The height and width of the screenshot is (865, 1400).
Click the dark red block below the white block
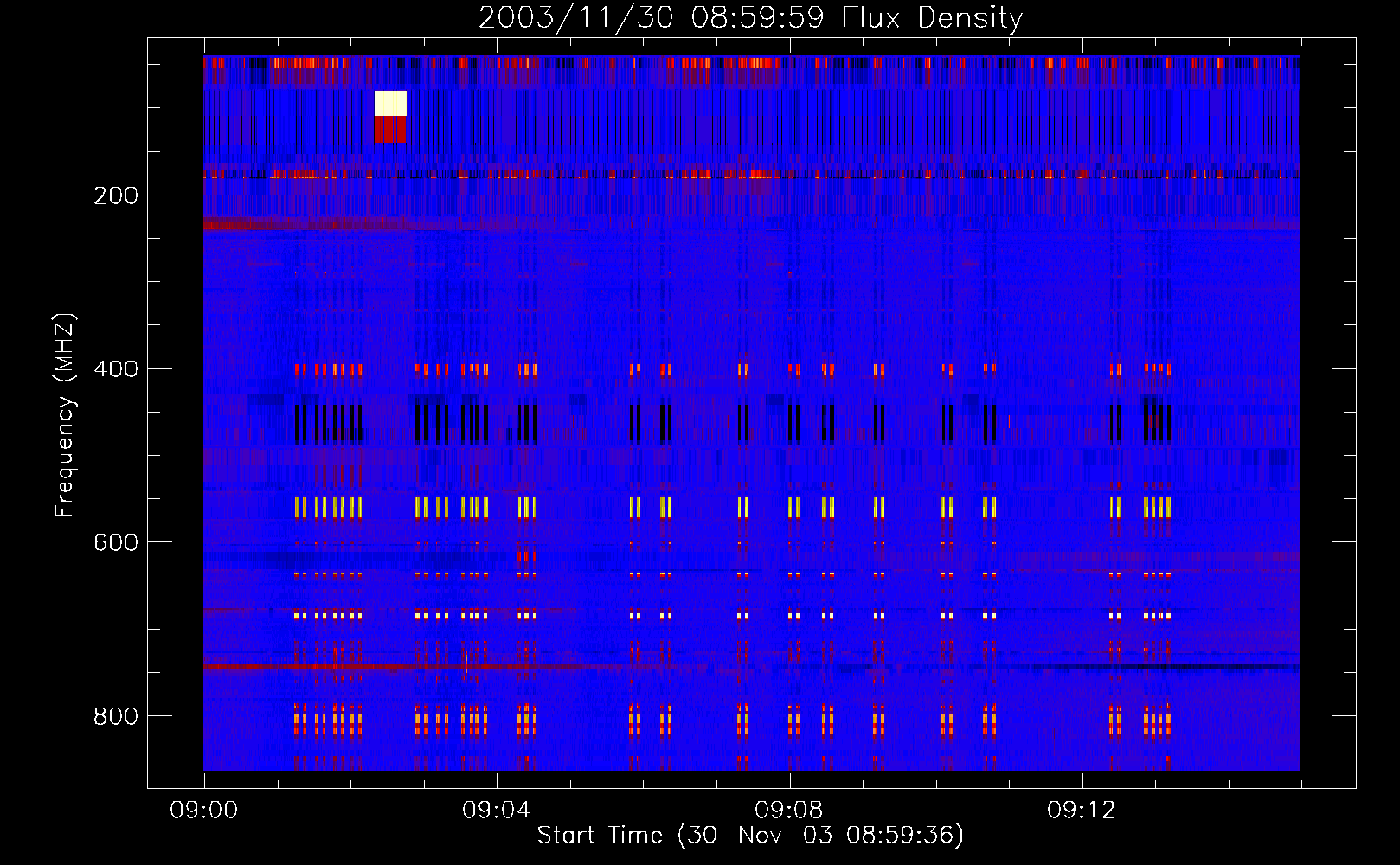point(390,130)
